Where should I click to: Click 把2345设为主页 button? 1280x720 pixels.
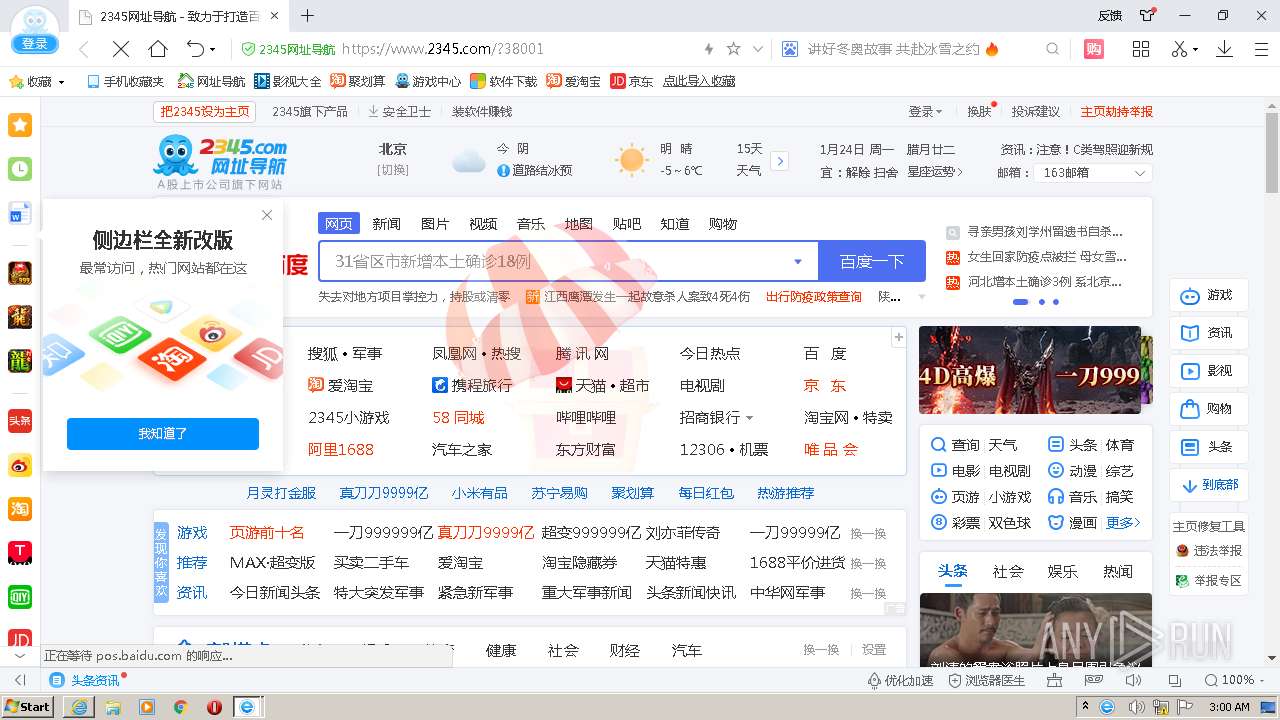[x=205, y=111]
